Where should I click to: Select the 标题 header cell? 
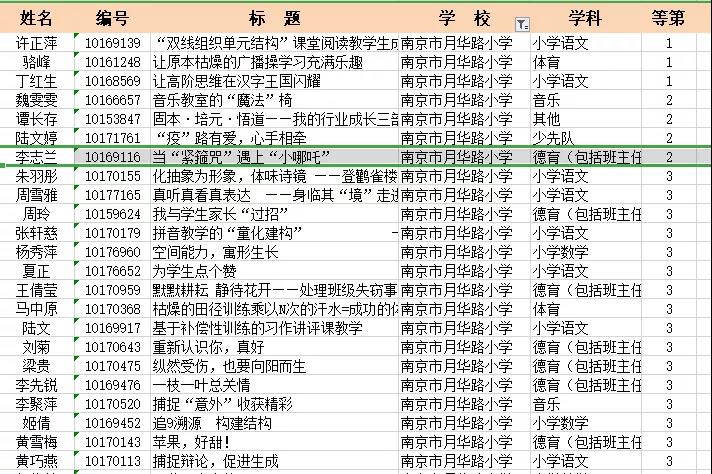pyautogui.click(x=275, y=19)
